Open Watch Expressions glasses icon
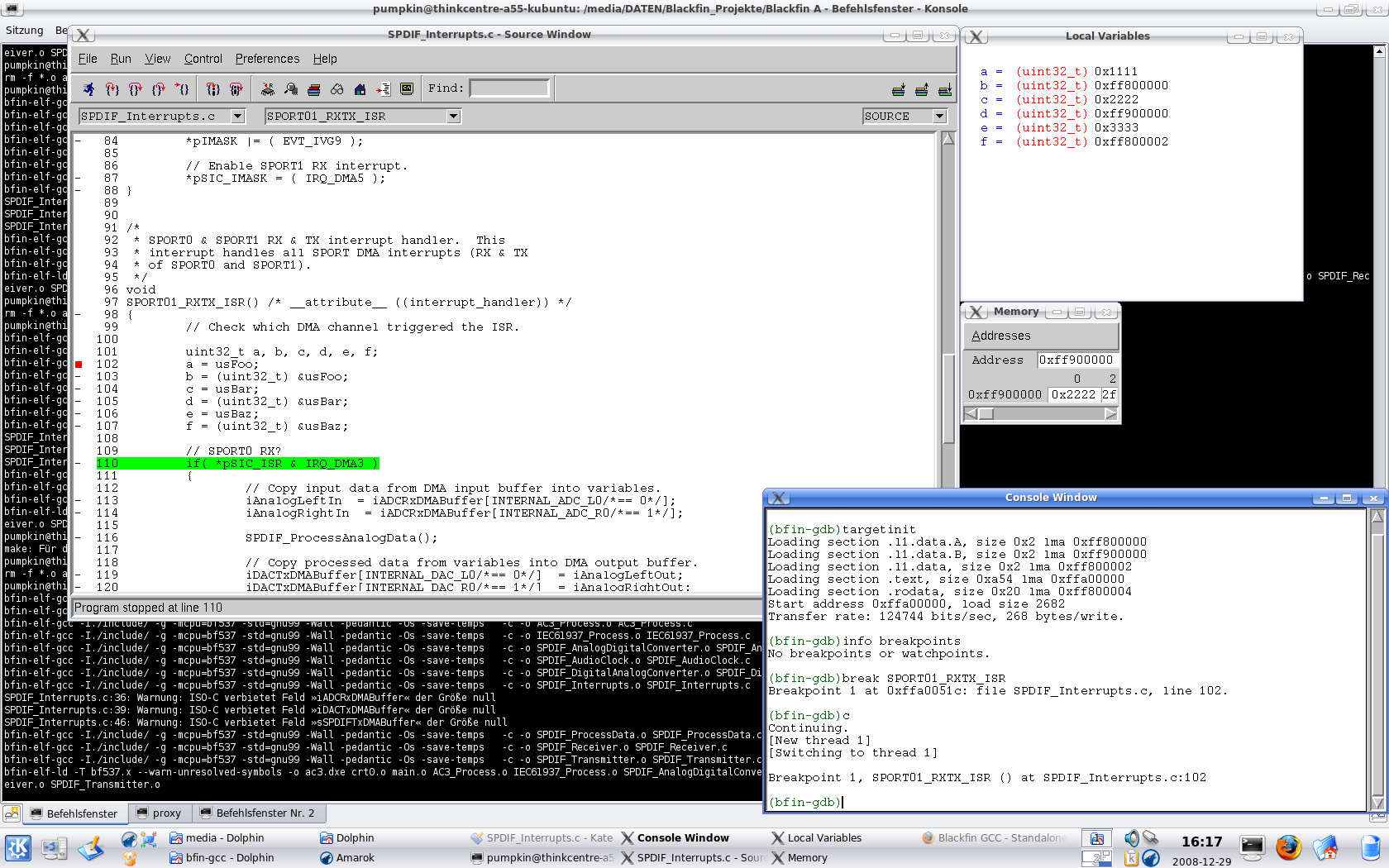Image resolution: width=1389 pixels, height=868 pixels. pos(337,88)
